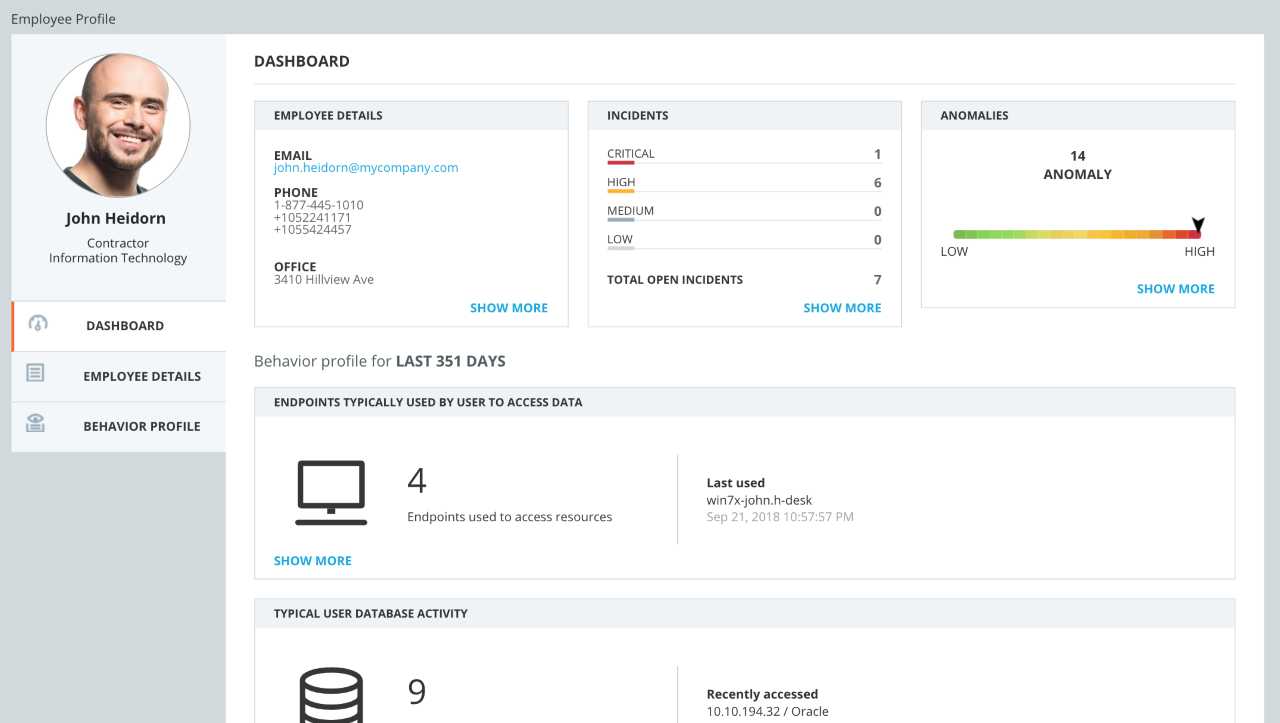Select the CRITICAL incidents row
Screen dimensions: 1280x723
(x=744, y=155)
